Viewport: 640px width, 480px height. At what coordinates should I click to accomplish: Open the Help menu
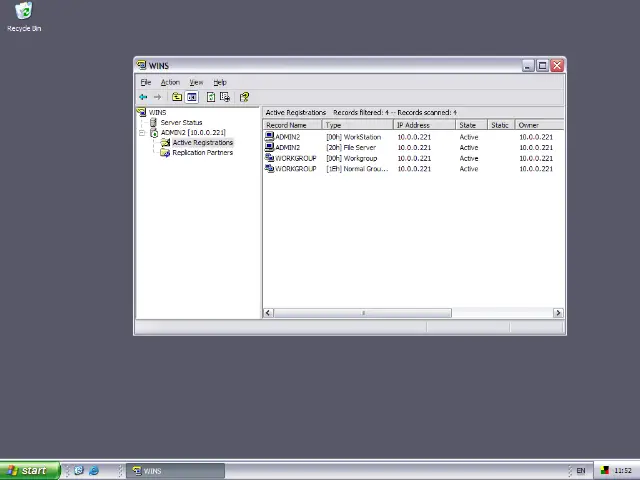(x=220, y=82)
